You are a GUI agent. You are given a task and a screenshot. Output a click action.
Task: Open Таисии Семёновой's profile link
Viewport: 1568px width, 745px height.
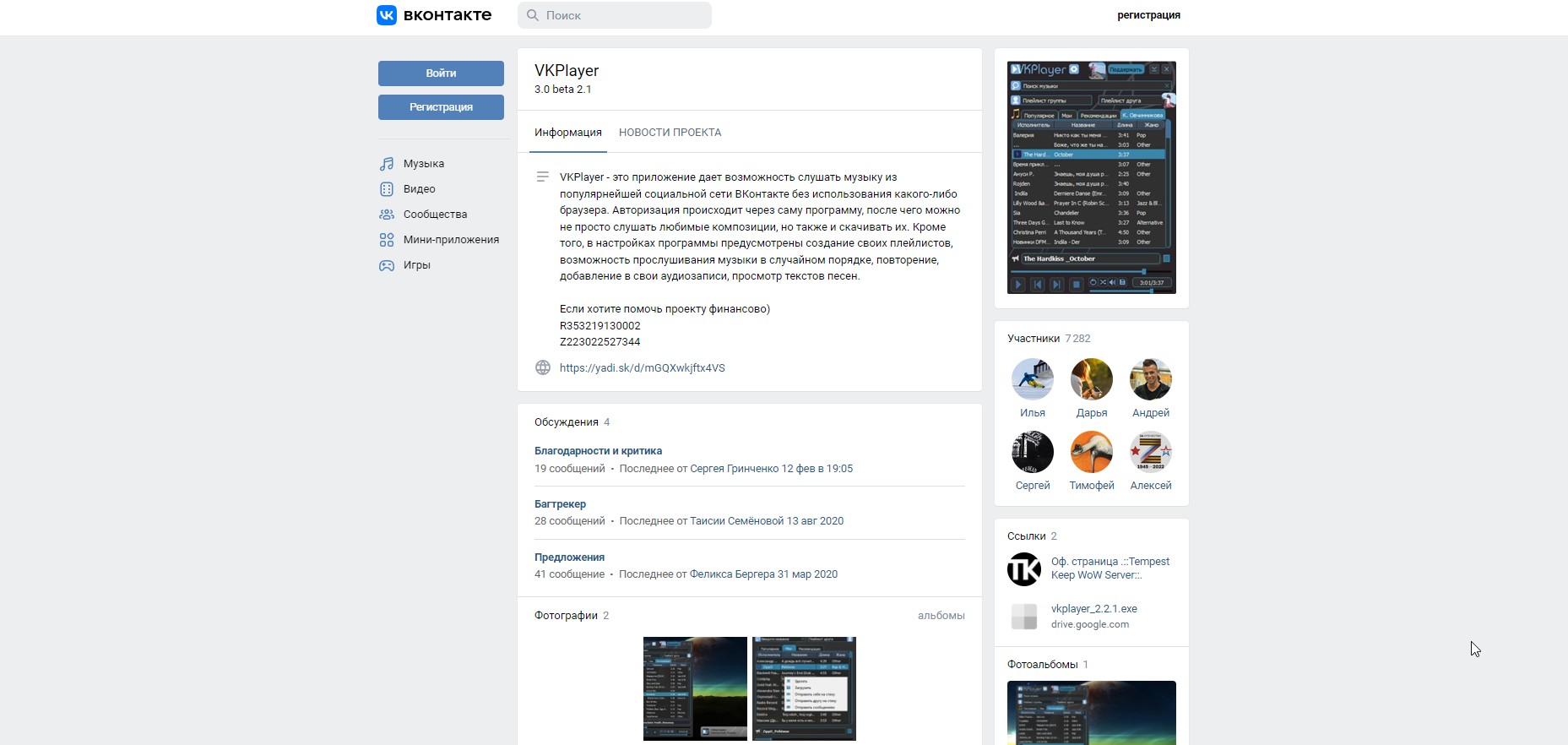[737, 521]
